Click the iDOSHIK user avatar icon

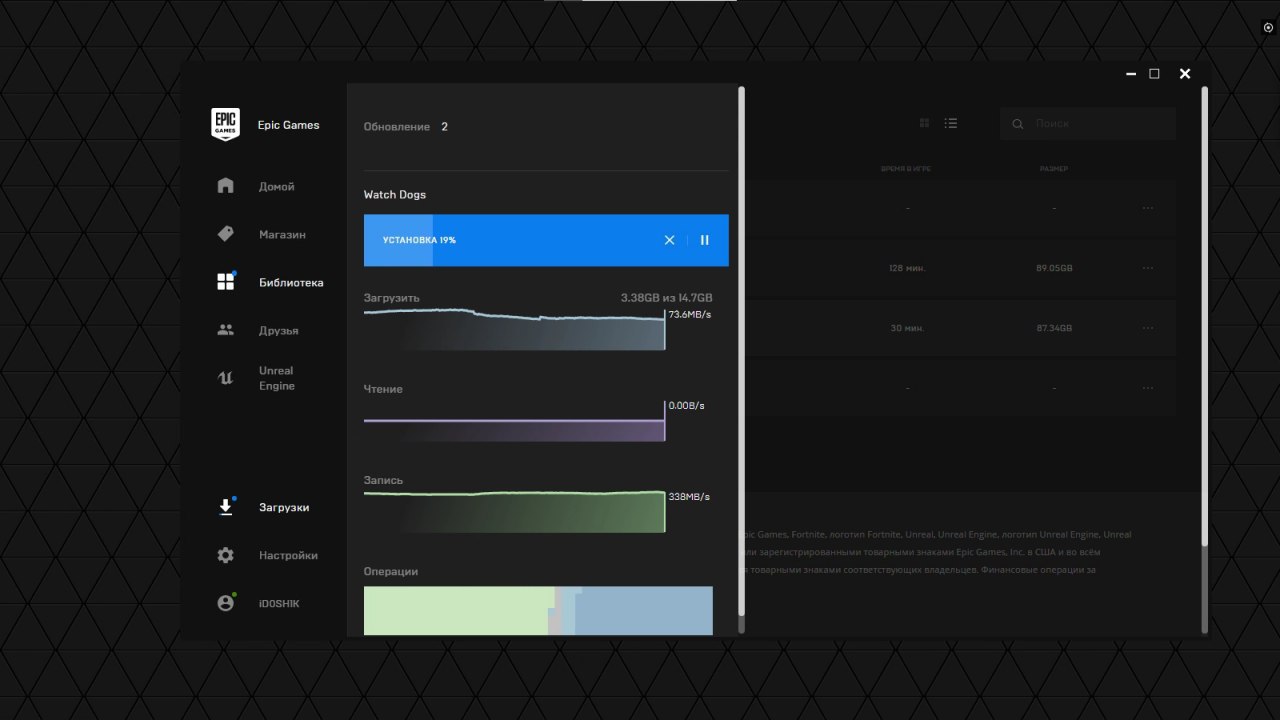coord(225,603)
